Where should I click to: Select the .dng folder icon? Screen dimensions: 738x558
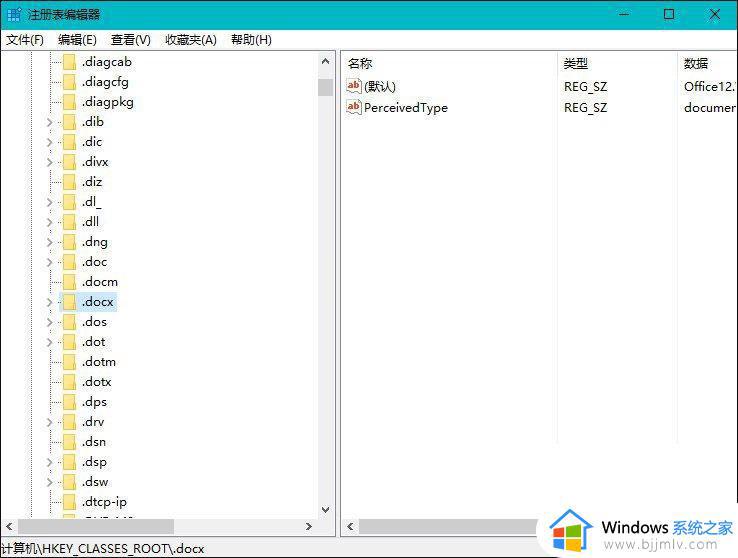coord(70,242)
